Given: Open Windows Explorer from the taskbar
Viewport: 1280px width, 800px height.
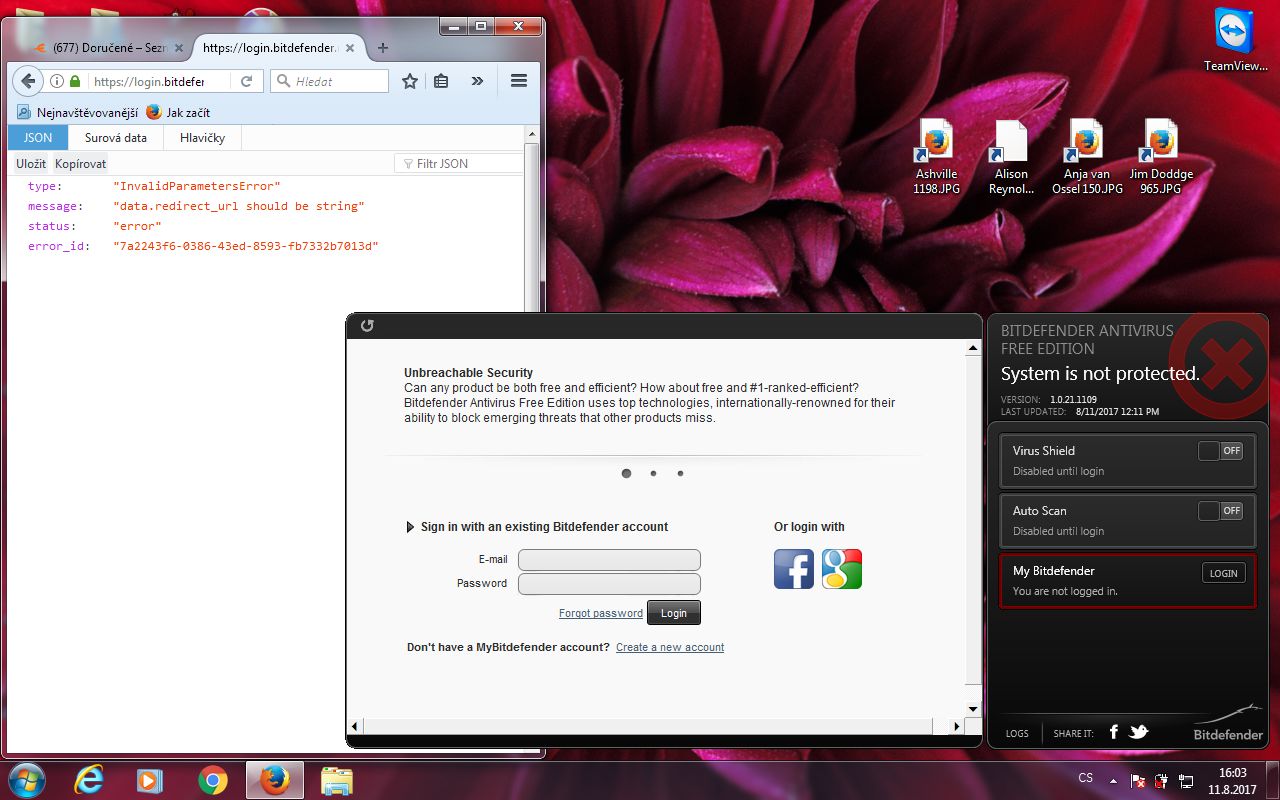Looking at the screenshot, I should coord(337,780).
